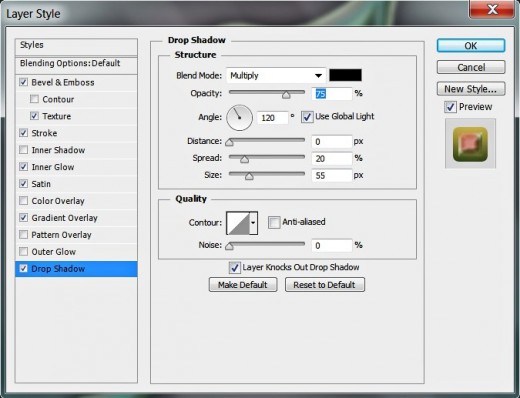
Task: Select the Texture settings entry
Action: (57, 116)
